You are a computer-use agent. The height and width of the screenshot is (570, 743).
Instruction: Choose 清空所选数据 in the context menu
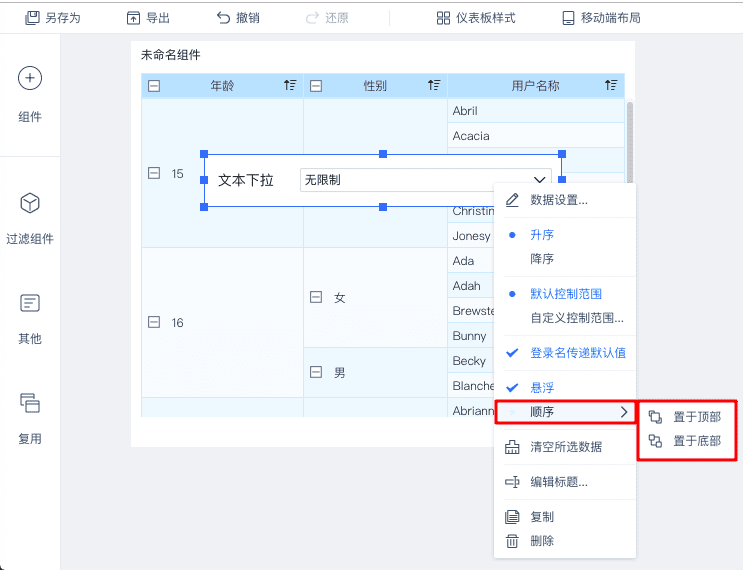[x=565, y=447]
